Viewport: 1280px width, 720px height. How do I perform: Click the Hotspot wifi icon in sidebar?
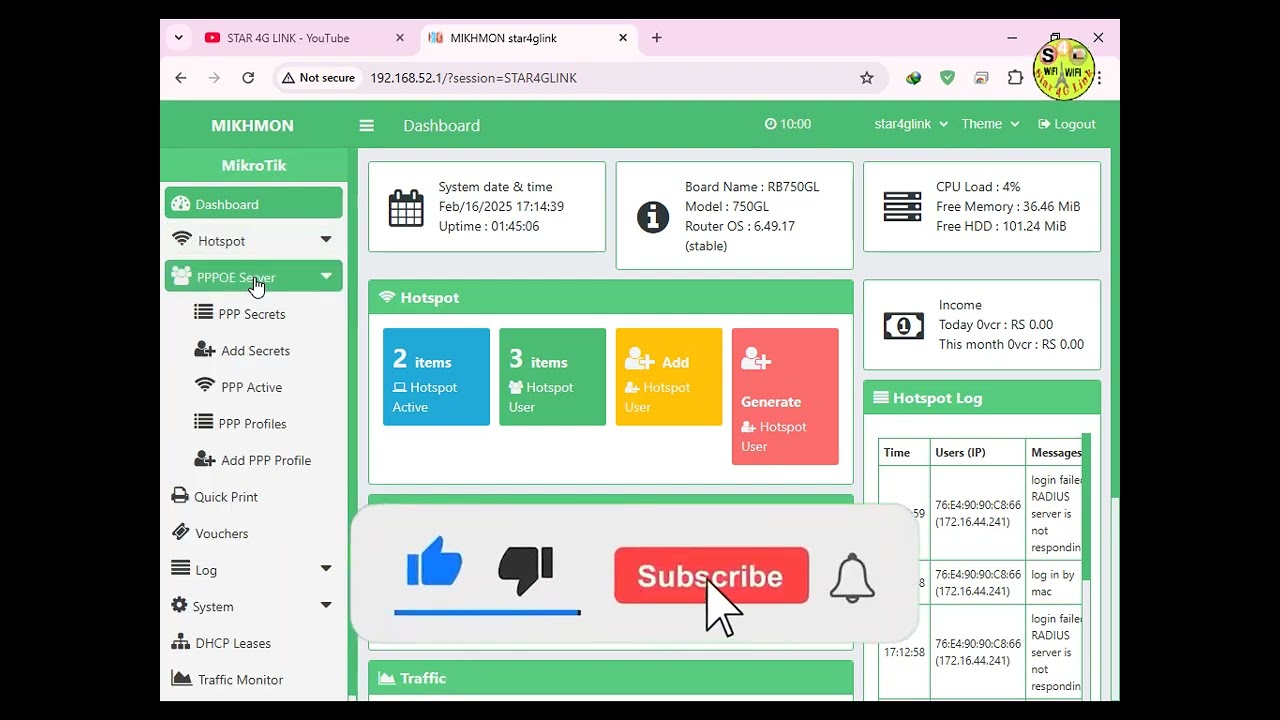(x=181, y=239)
